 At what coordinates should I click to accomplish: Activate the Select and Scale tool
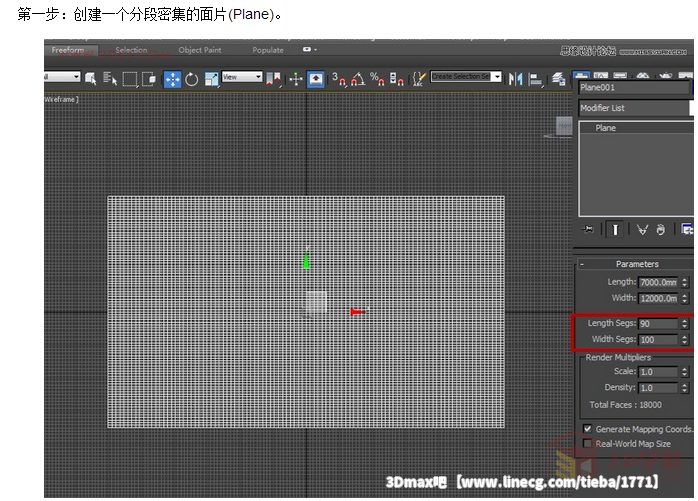(x=211, y=79)
